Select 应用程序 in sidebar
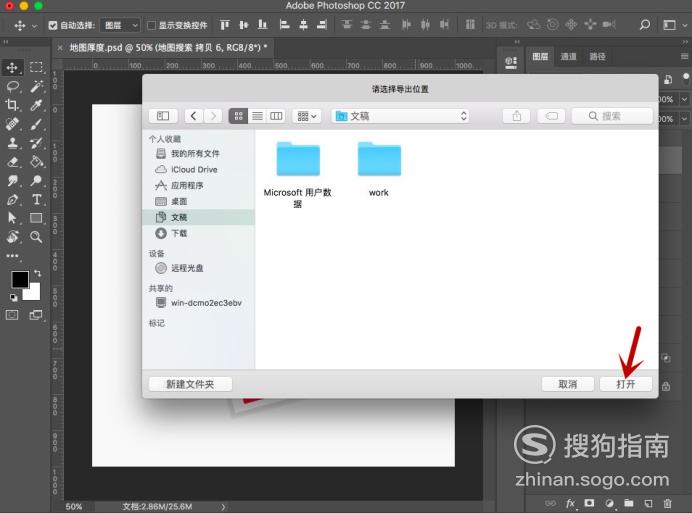 click(x=199, y=185)
